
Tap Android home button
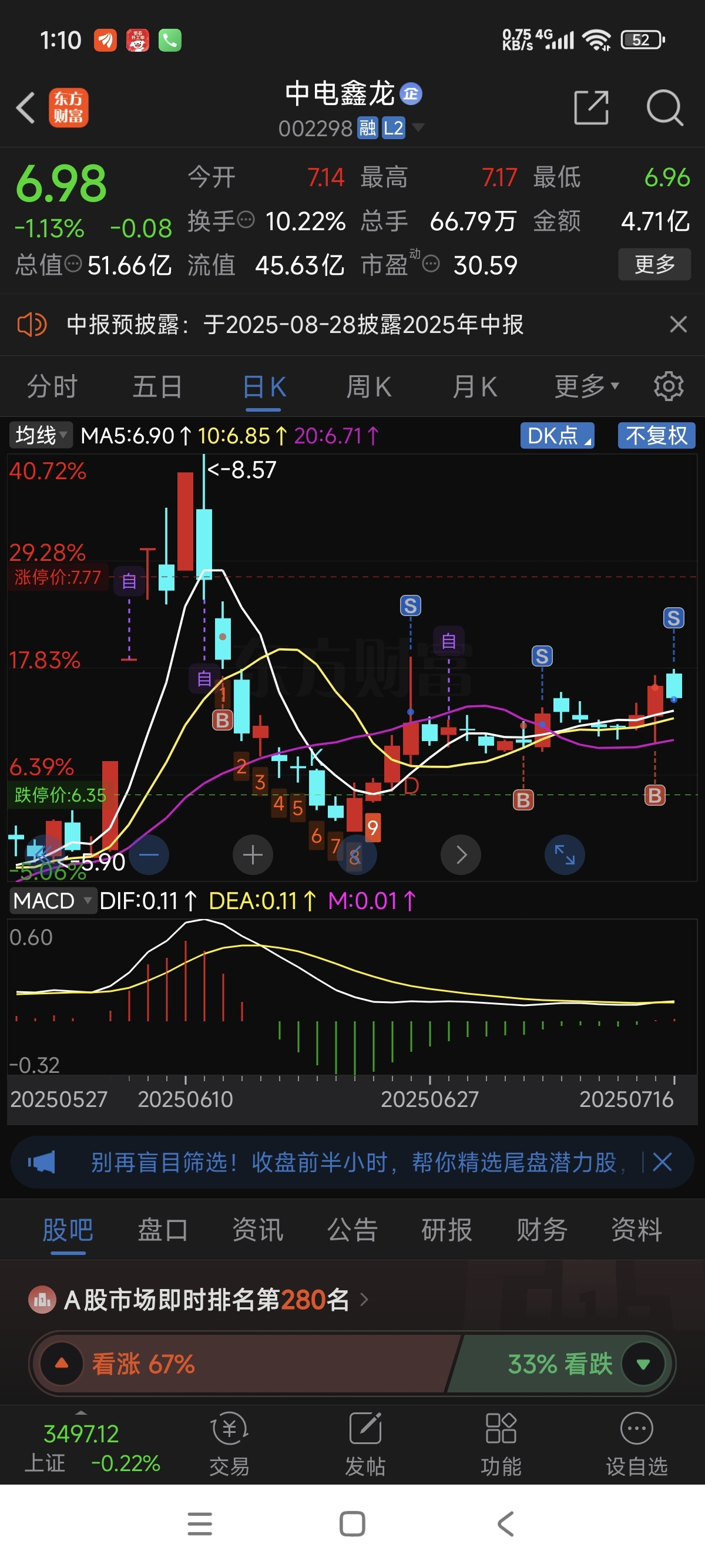(x=352, y=1523)
